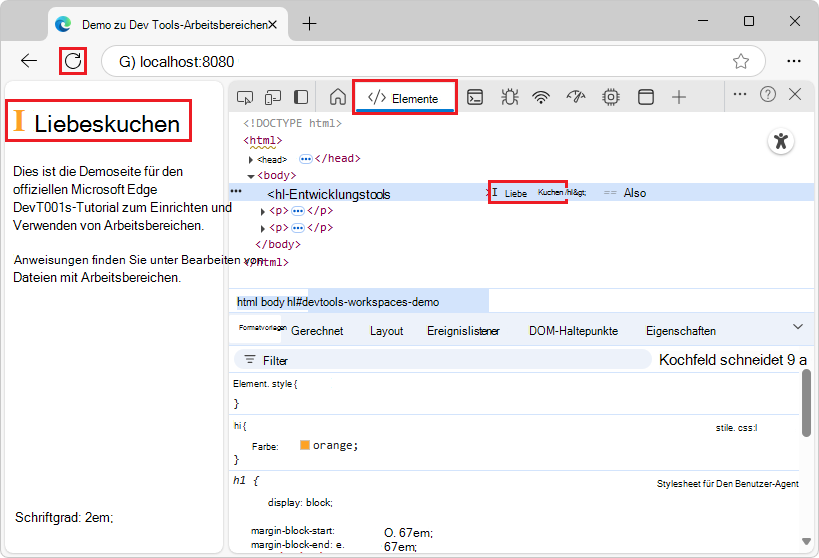The width and height of the screenshot is (819, 558).
Task: Select the html tag in DOM tree
Action: point(263,141)
